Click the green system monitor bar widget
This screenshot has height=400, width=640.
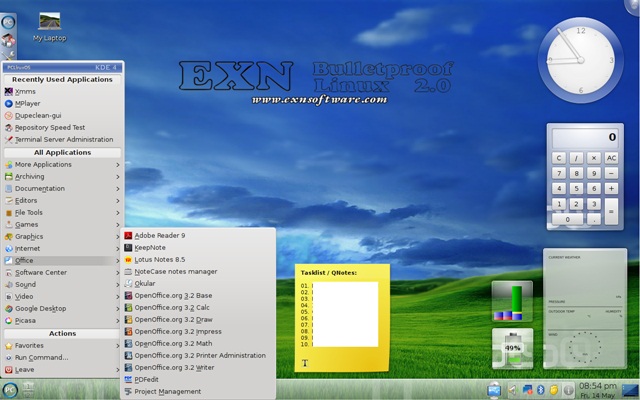point(512,301)
